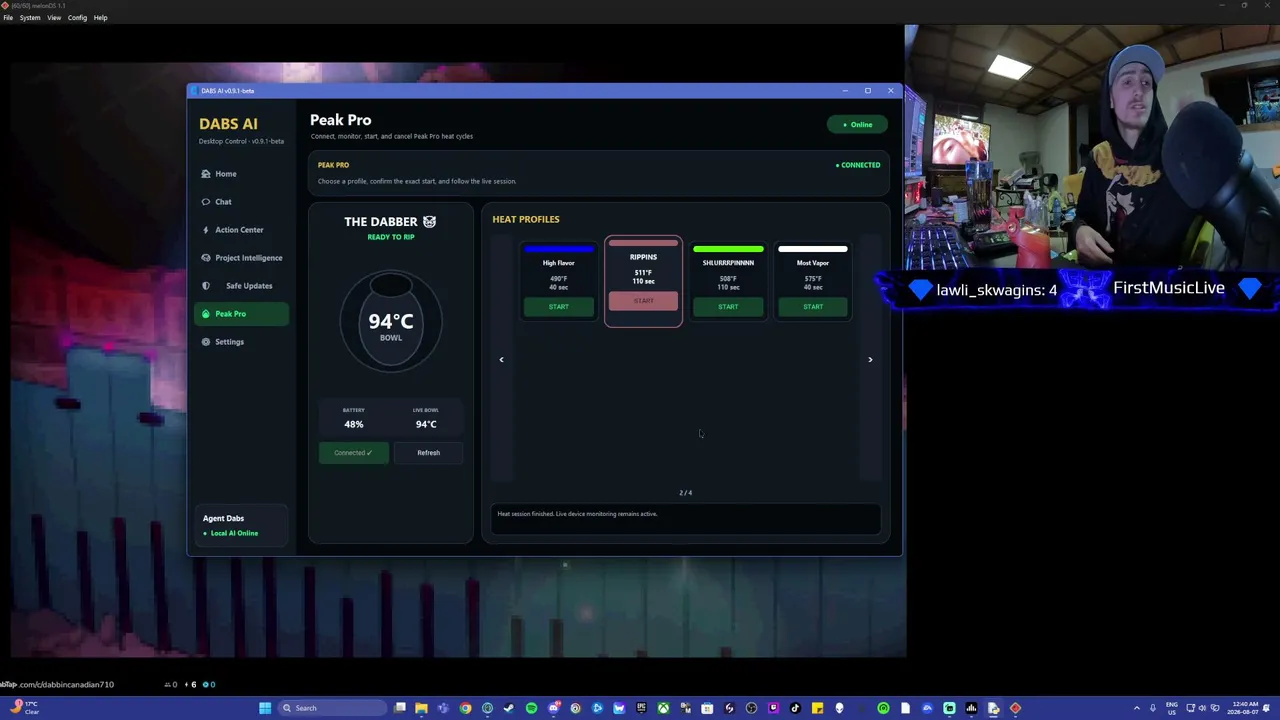Click the Project Intelligence sidebar icon
The image size is (1280, 720).
[x=206, y=258]
